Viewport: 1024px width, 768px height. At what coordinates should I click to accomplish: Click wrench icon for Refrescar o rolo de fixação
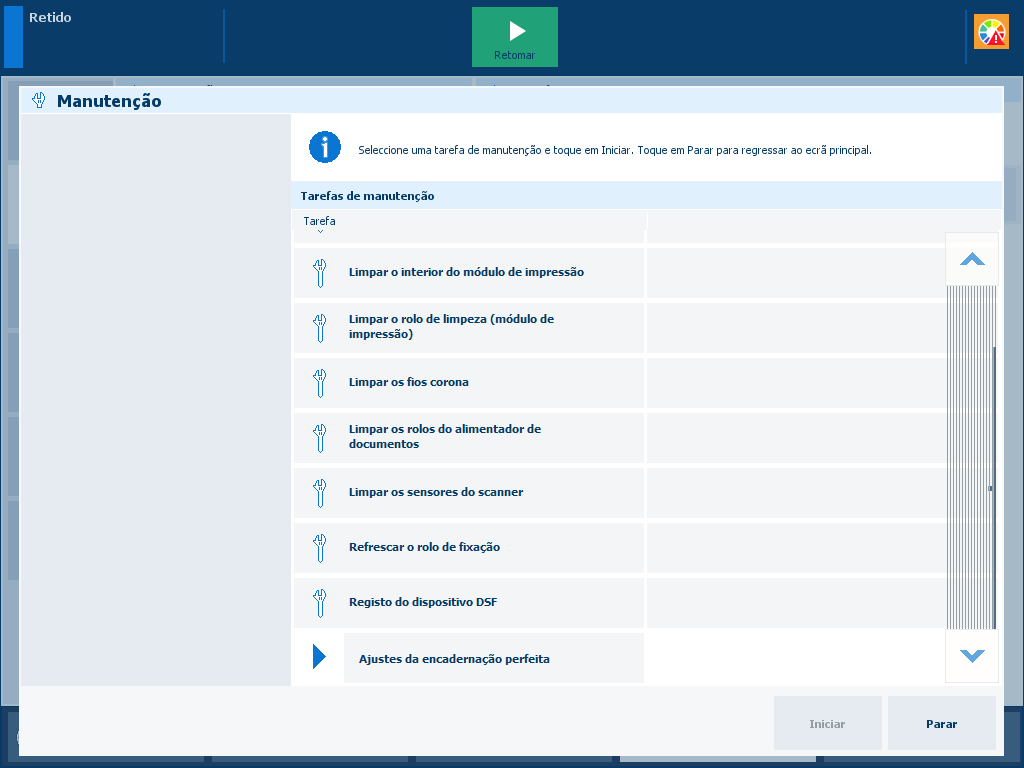pos(319,547)
